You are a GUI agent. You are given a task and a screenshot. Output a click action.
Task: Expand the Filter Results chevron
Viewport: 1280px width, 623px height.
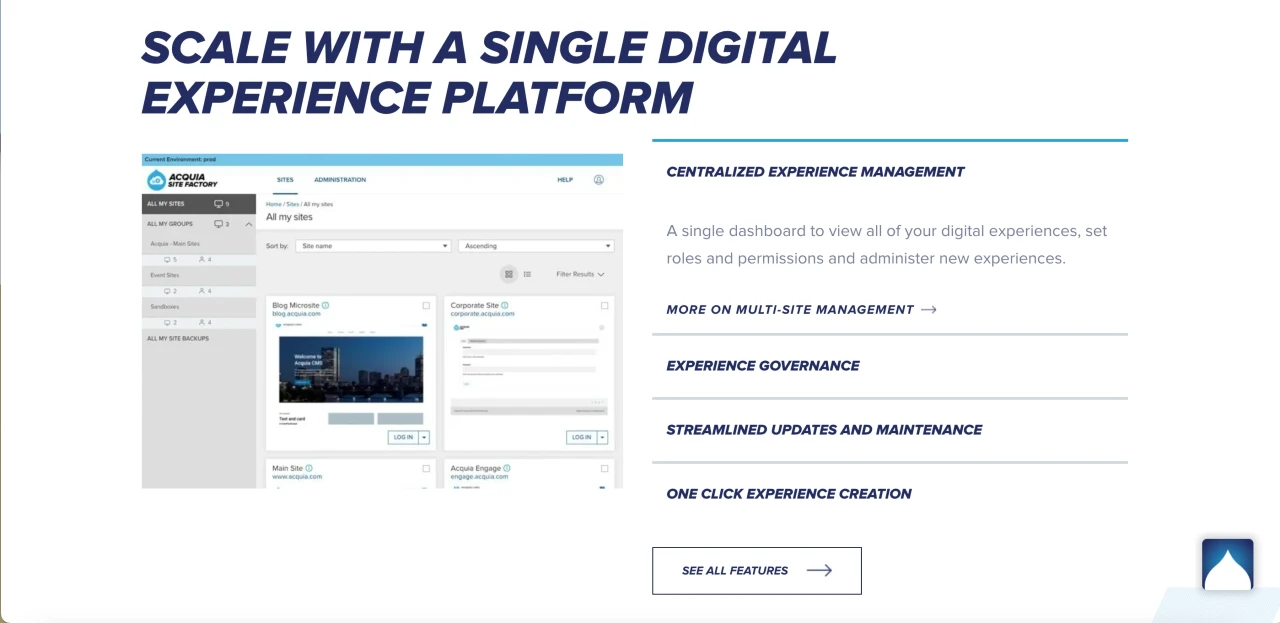click(x=601, y=274)
